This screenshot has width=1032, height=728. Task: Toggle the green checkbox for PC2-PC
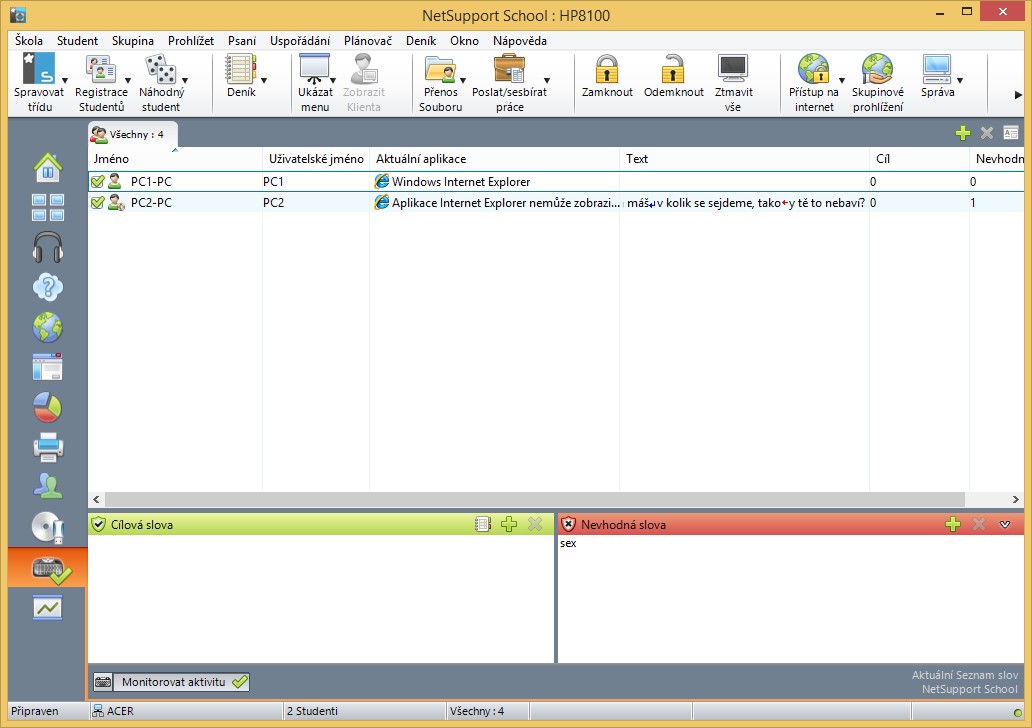[x=97, y=203]
